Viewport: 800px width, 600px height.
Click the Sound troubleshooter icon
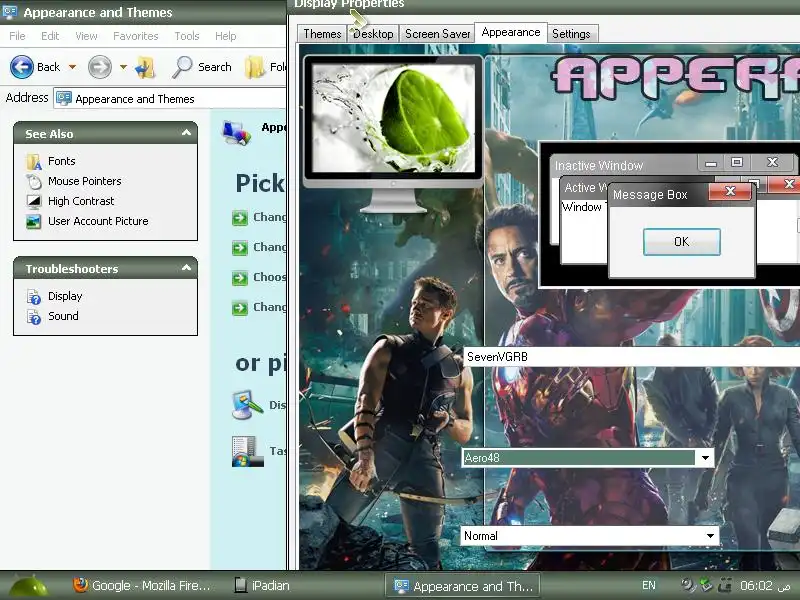(x=34, y=316)
